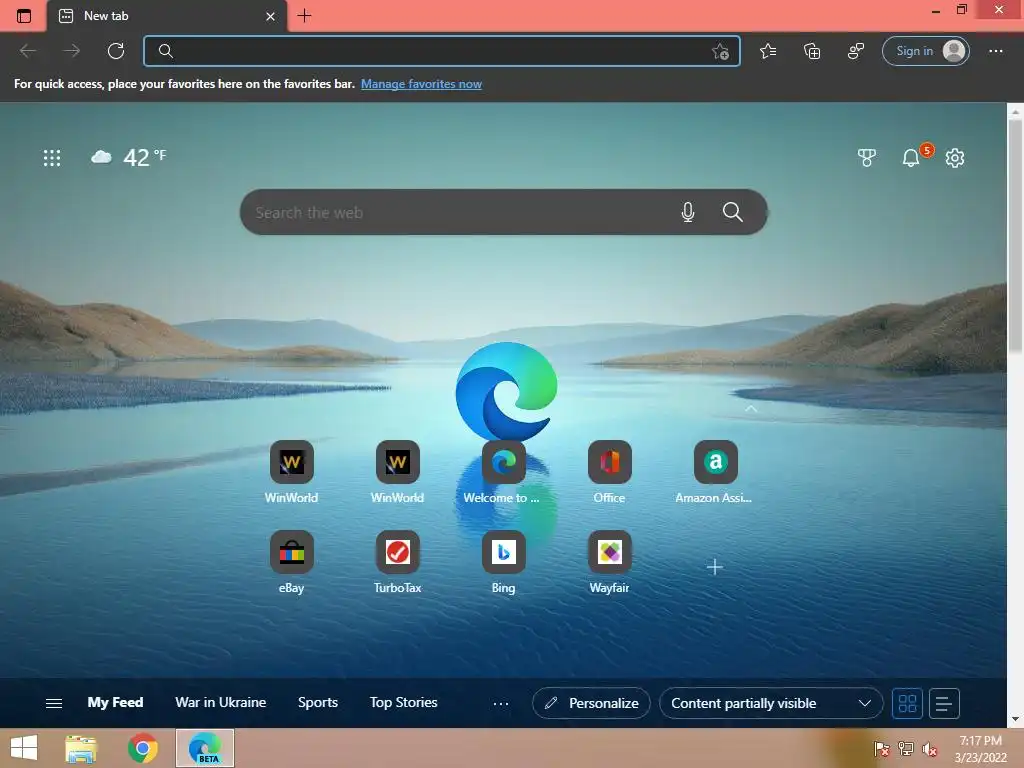
Task: Select the Sports feed tab
Action: [317, 703]
